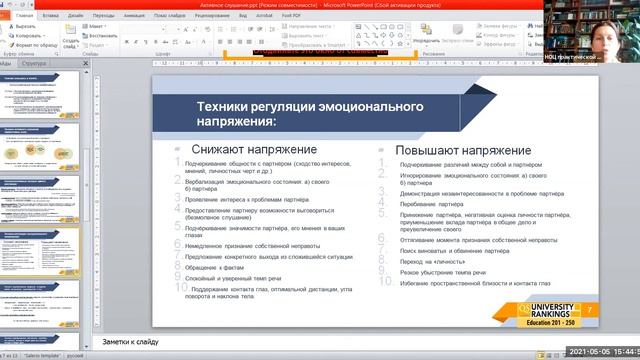Toggle text shadow formatting
Screen dimensions: 640x360
pyautogui.click(x=156, y=42)
